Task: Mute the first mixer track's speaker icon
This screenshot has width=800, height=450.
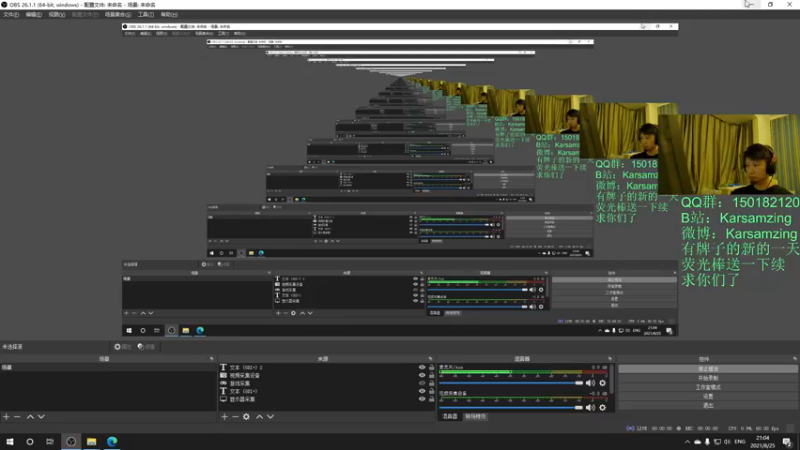Action: click(590, 383)
